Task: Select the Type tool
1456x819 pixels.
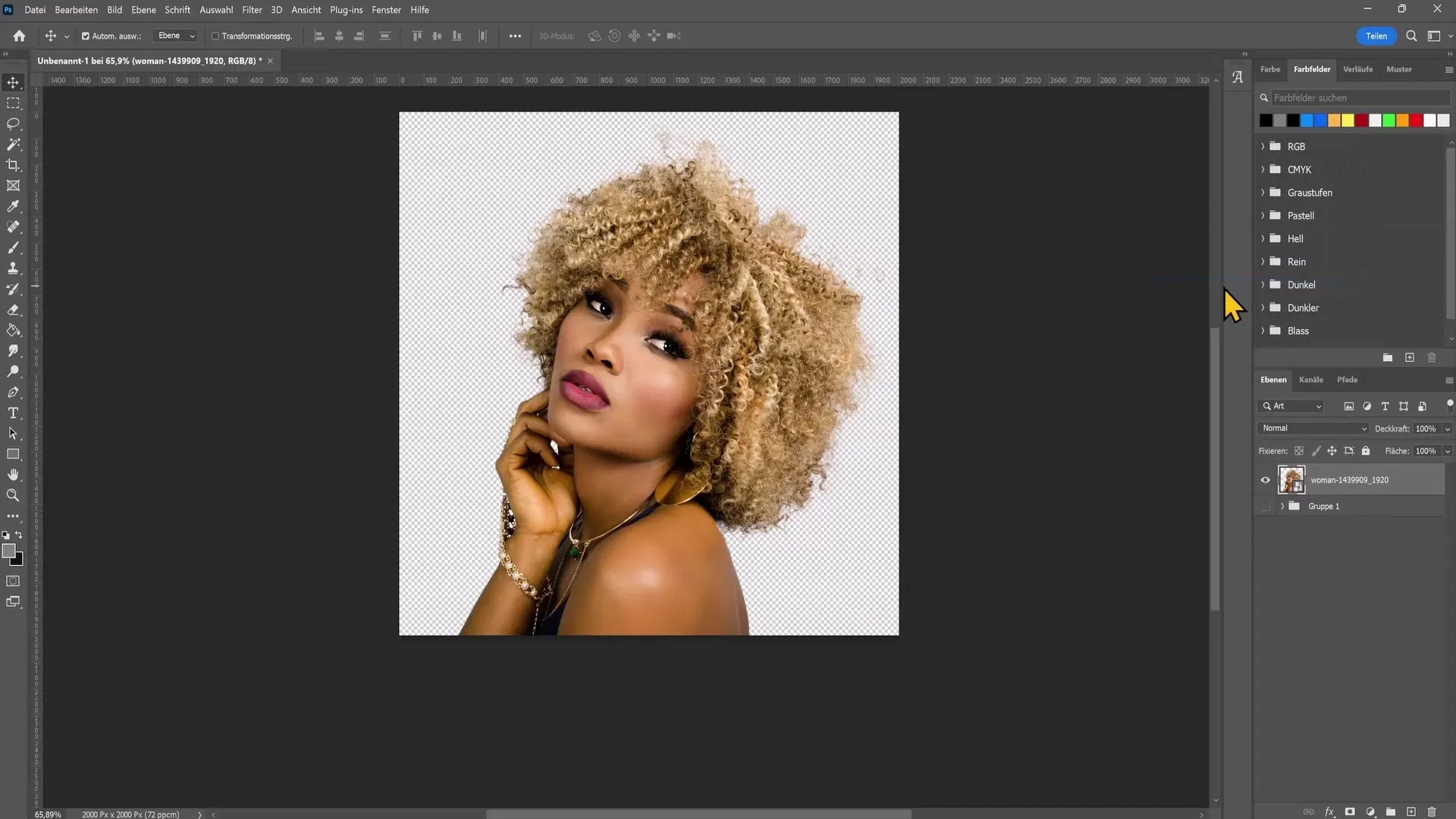Action: tap(14, 414)
